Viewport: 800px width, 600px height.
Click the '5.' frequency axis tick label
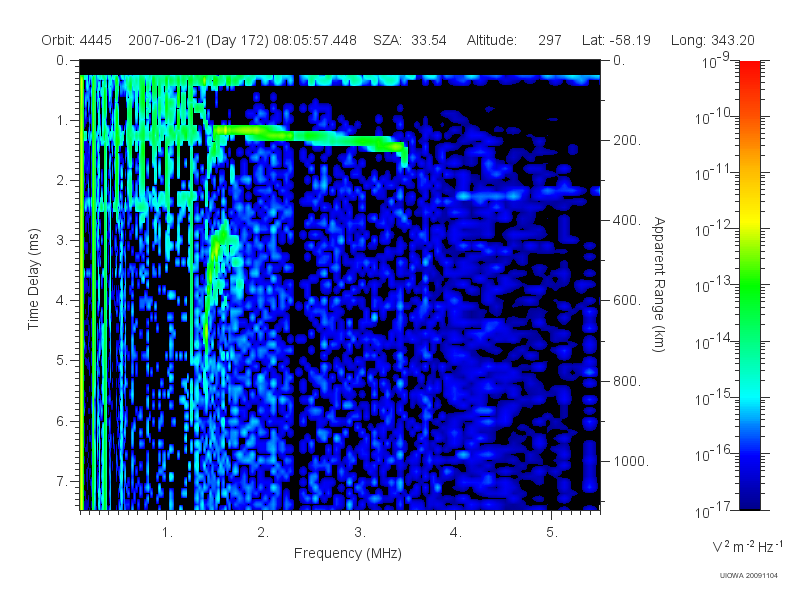[x=552, y=533]
